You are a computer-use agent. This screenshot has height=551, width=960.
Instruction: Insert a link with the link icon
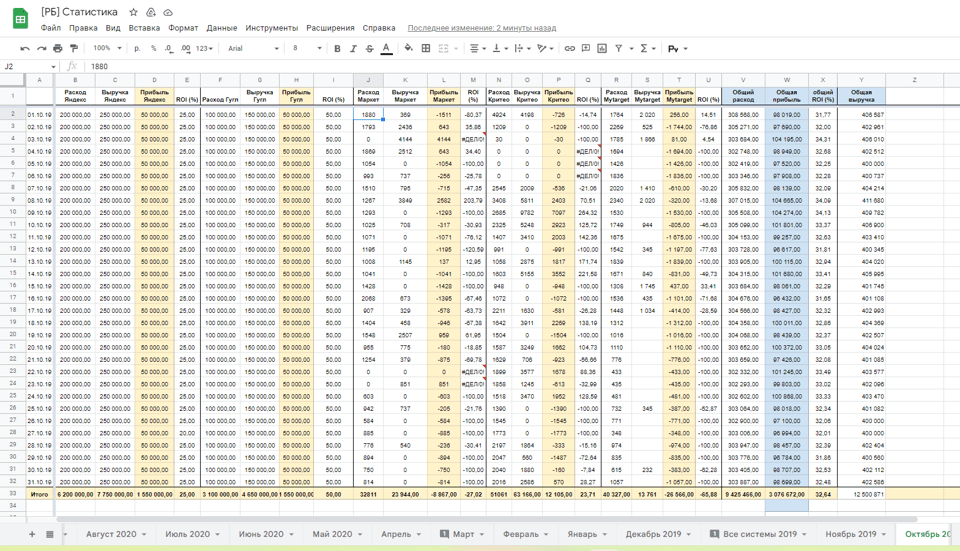[x=569, y=48]
